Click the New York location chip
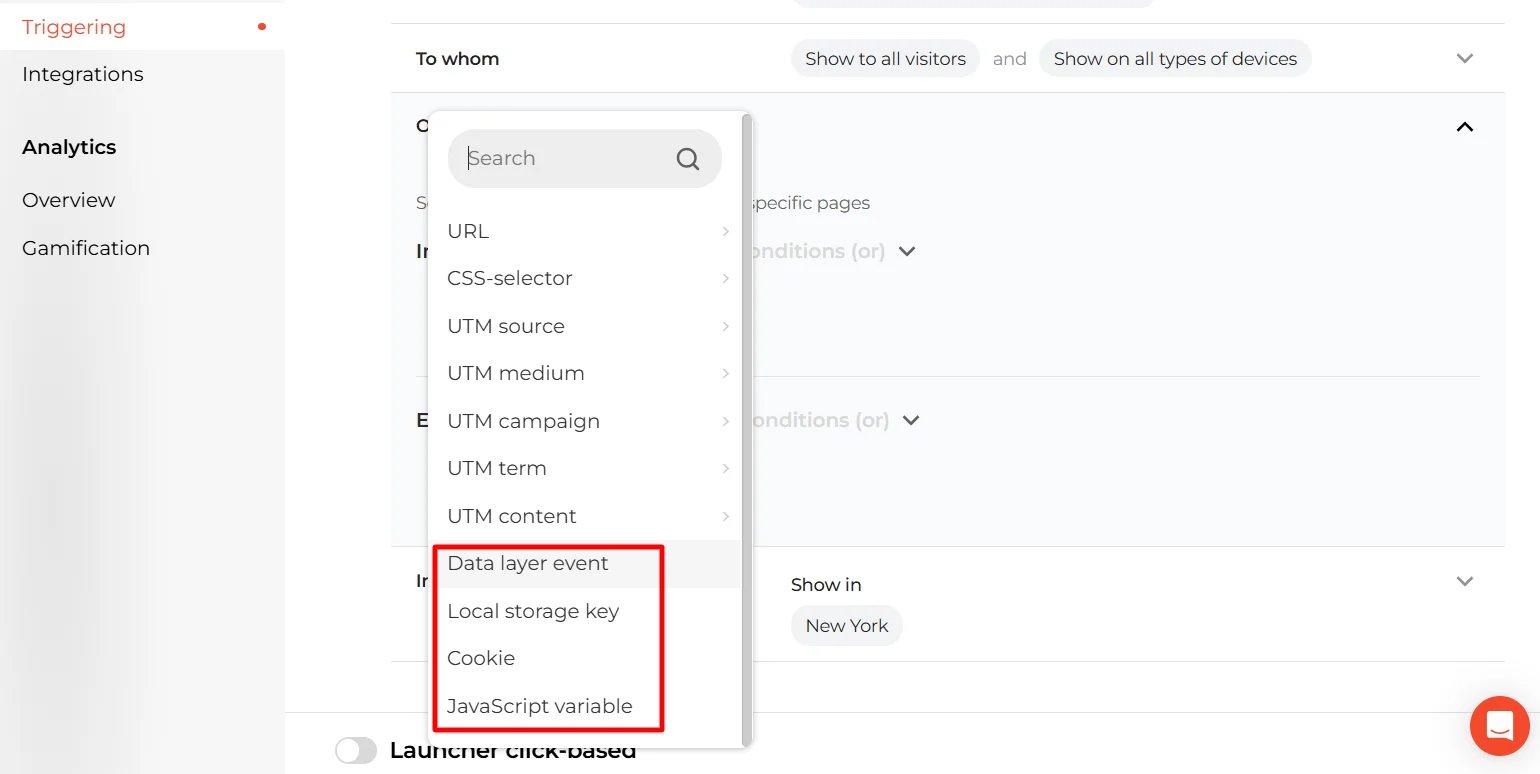Screen dimensions: 1540x774 click(846, 626)
